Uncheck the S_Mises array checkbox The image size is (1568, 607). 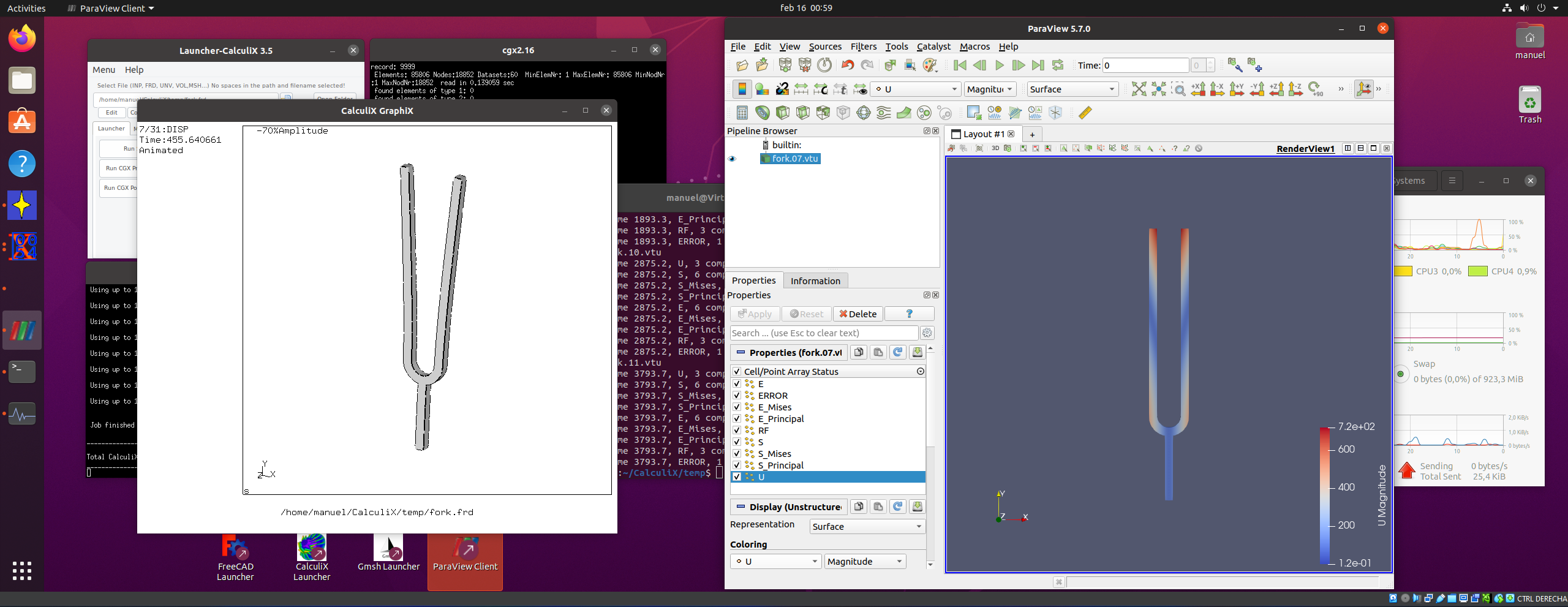737,453
